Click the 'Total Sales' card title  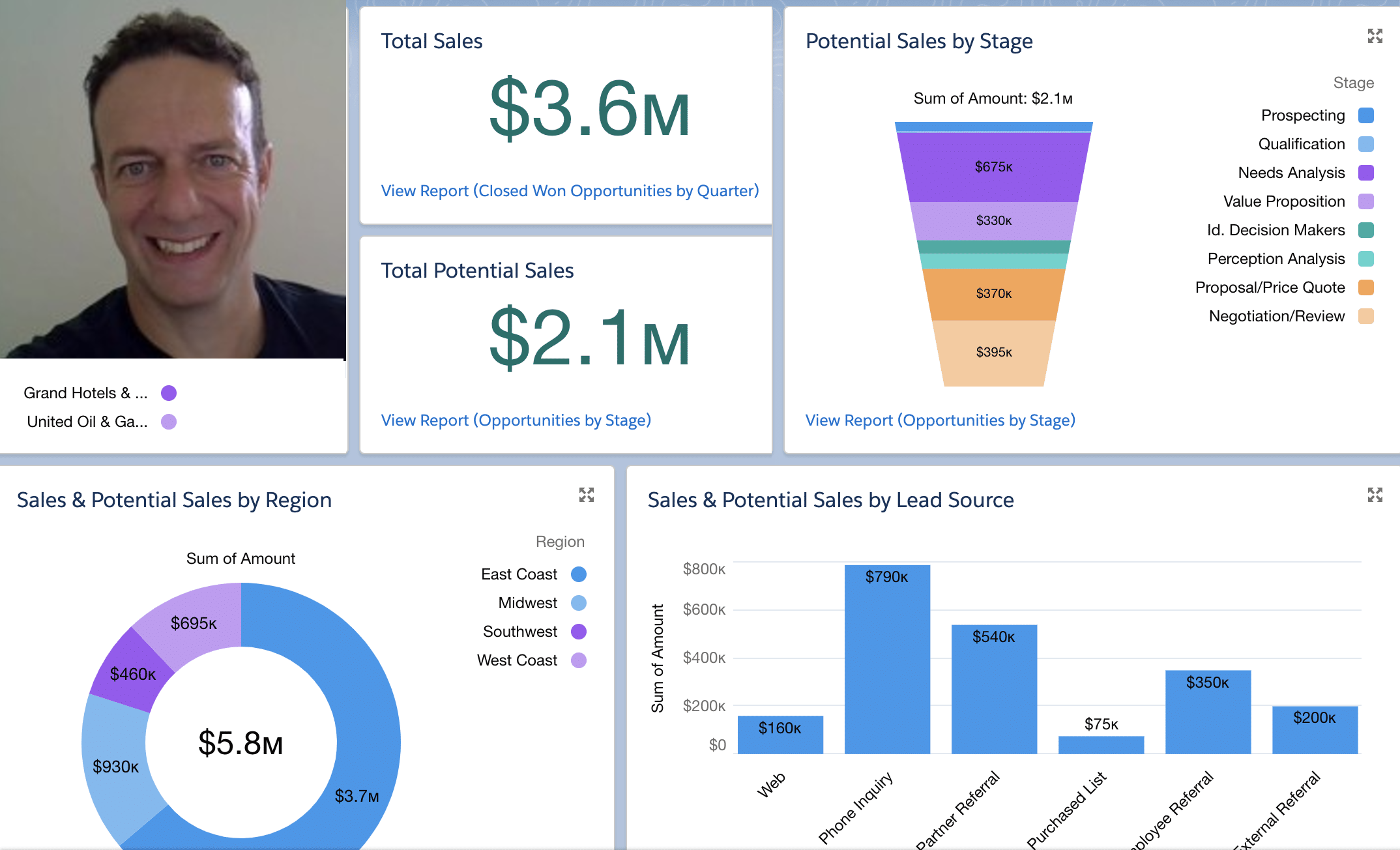pyautogui.click(x=431, y=41)
